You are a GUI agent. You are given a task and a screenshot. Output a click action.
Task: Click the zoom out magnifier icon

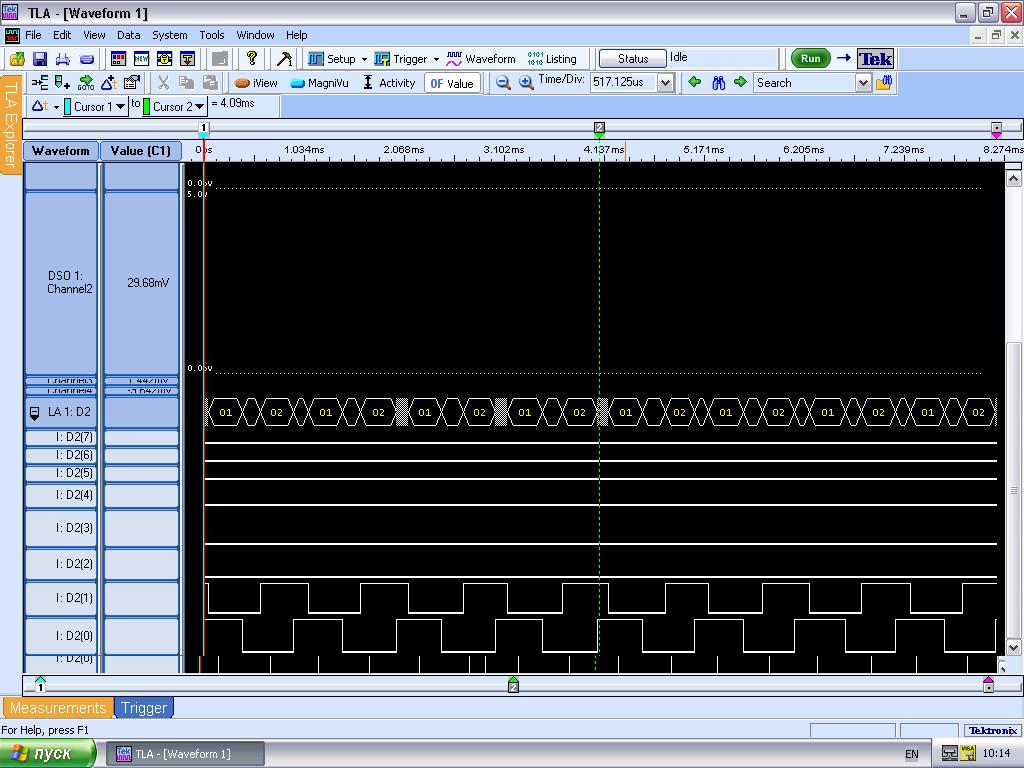[504, 83]
